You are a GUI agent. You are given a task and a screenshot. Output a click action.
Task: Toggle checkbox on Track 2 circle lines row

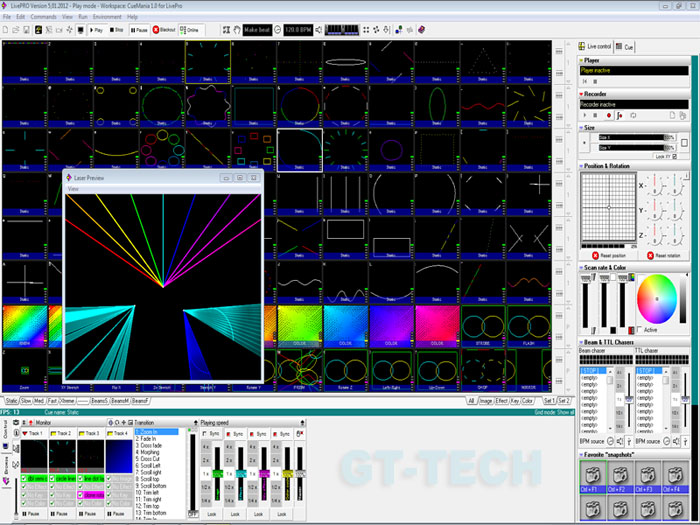coord(52,479)
